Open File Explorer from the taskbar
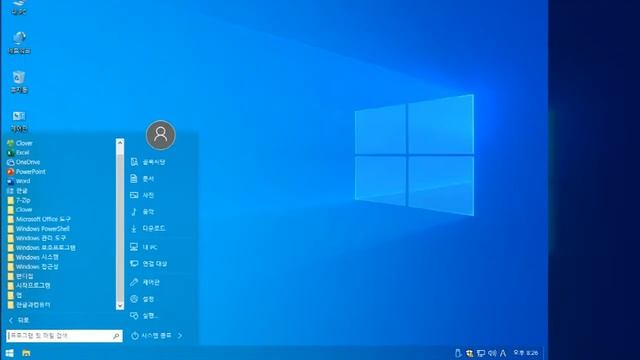 (26, 353)
